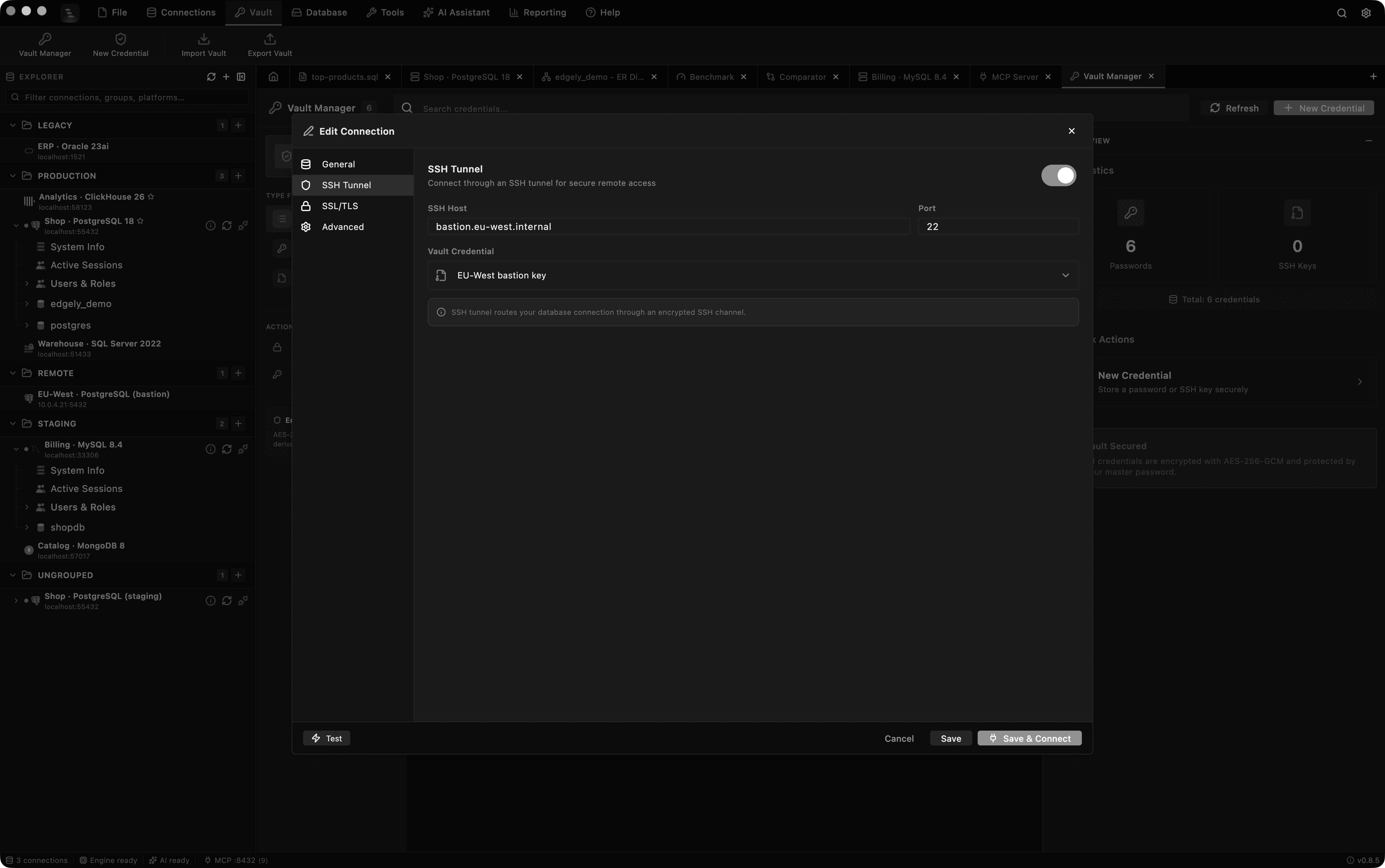Select SSL/TLS section in Edit Connection
The image size is (1385, 868).
click(353, 206)
